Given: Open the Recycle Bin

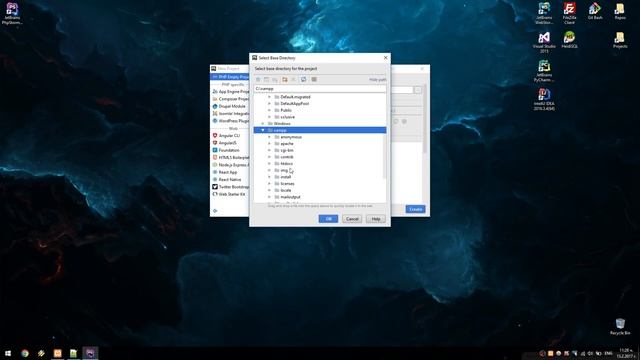Looking at the screenshot, I should click(620, 327).
